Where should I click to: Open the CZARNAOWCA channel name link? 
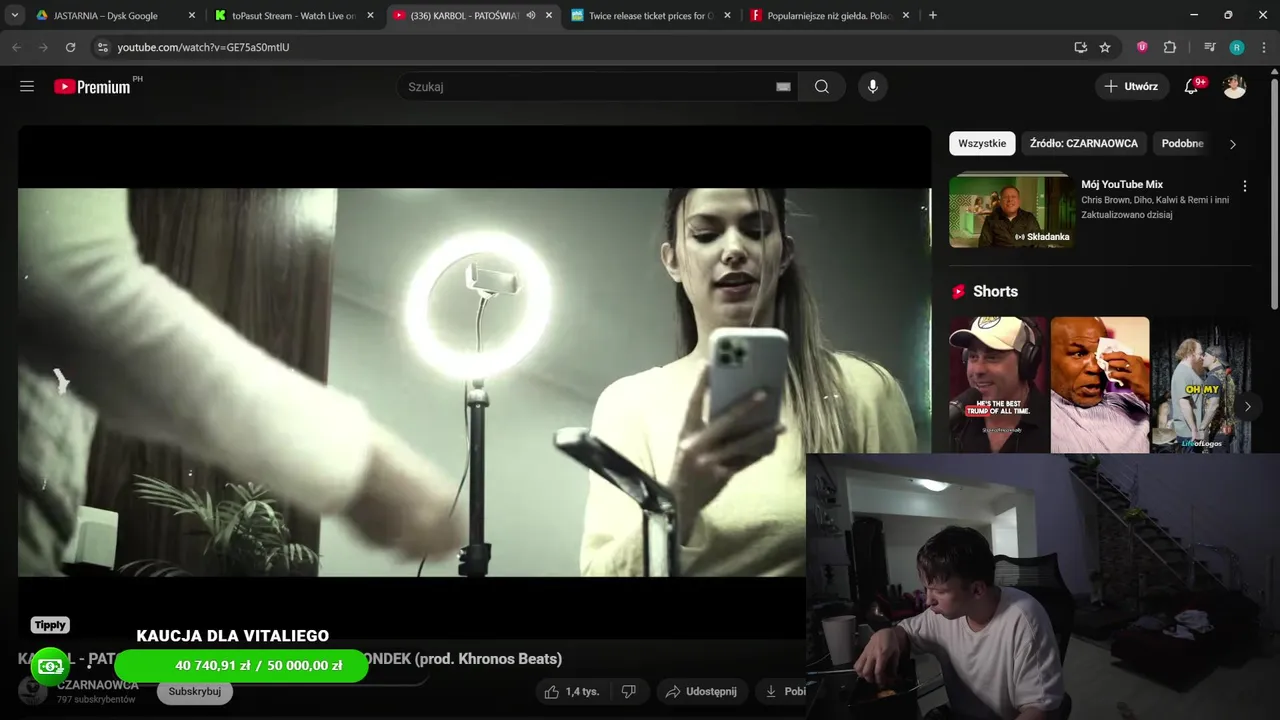click(98, 685)
